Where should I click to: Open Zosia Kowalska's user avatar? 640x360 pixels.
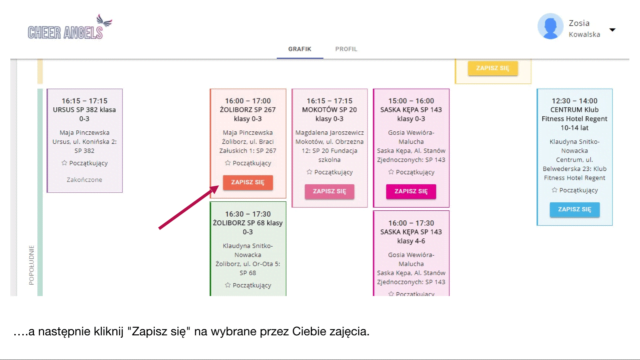point(550,27)
